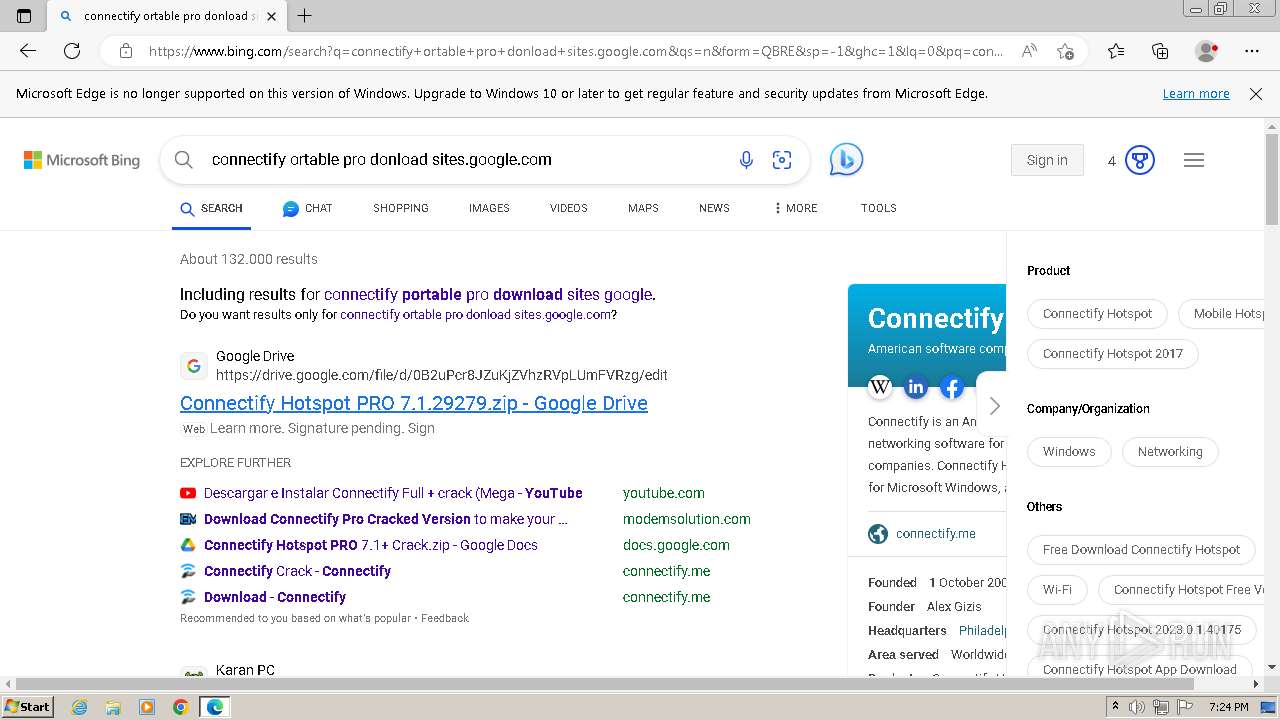Switch to the NEWS tab
The height and width of the screenshot is (720, 1280).
pyautogui.click(x=714, y=208)
